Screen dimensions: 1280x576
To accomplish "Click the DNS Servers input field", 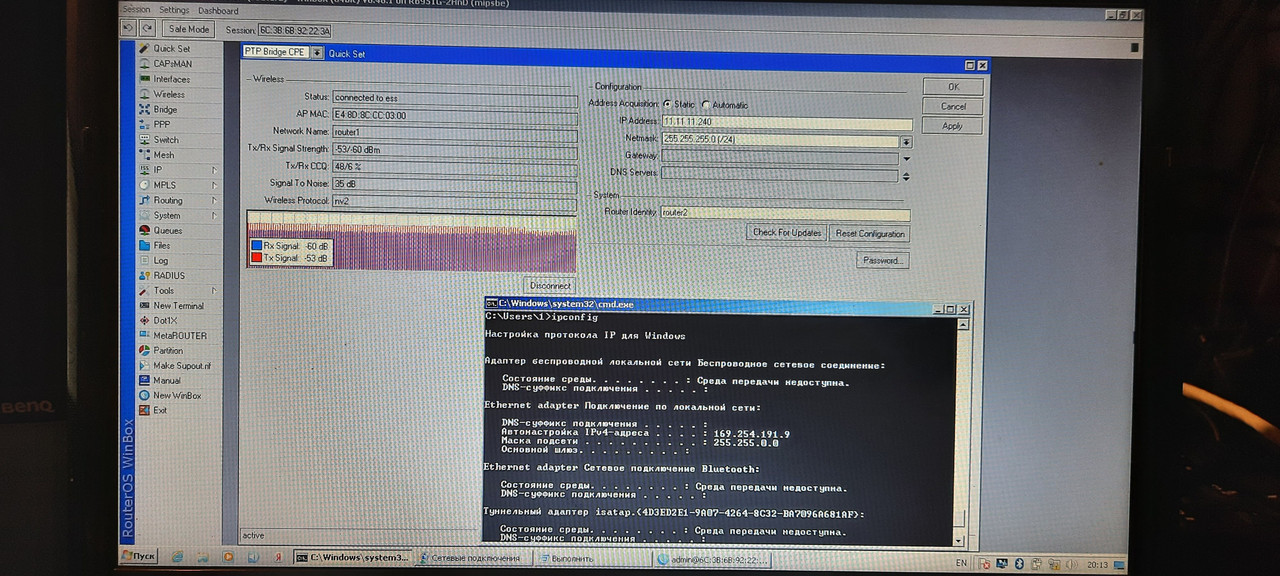I will [x=780, y=173].
